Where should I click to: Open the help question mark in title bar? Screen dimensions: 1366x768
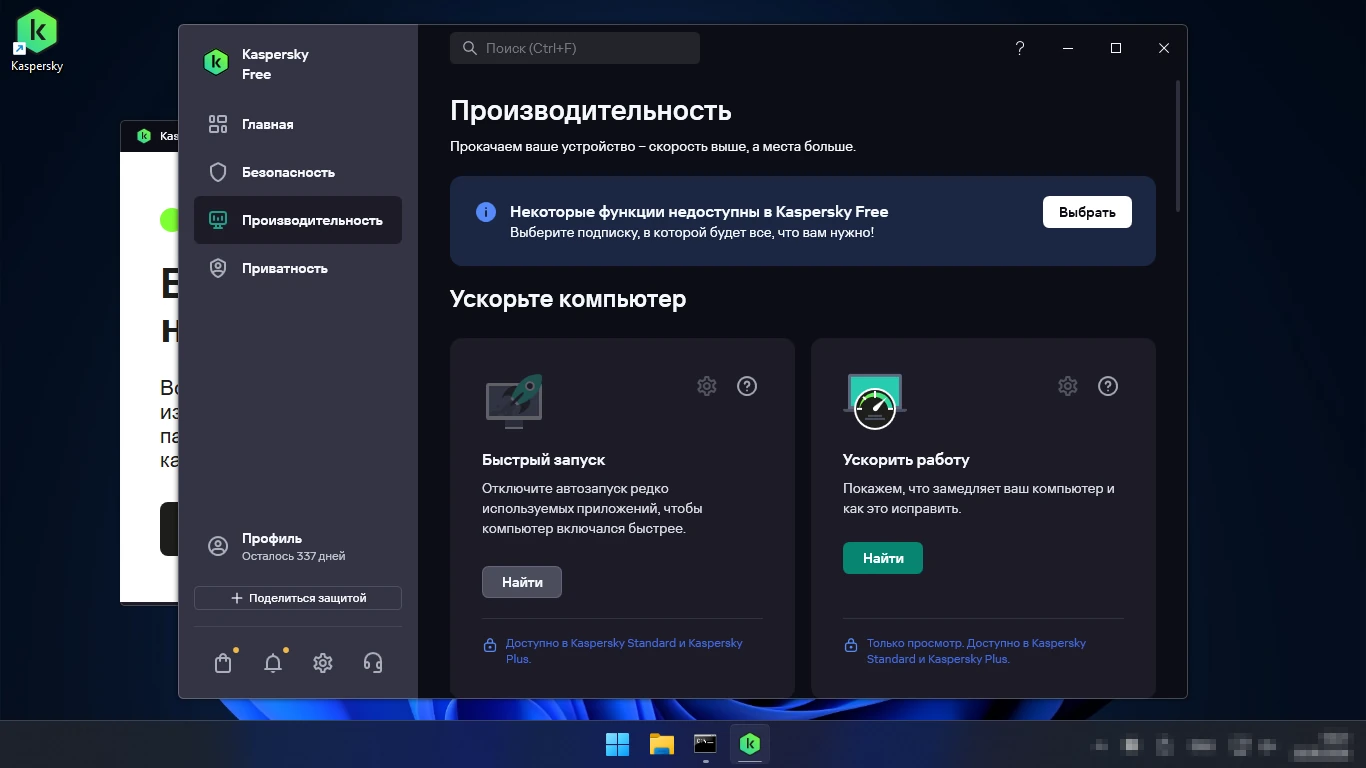1020,48
